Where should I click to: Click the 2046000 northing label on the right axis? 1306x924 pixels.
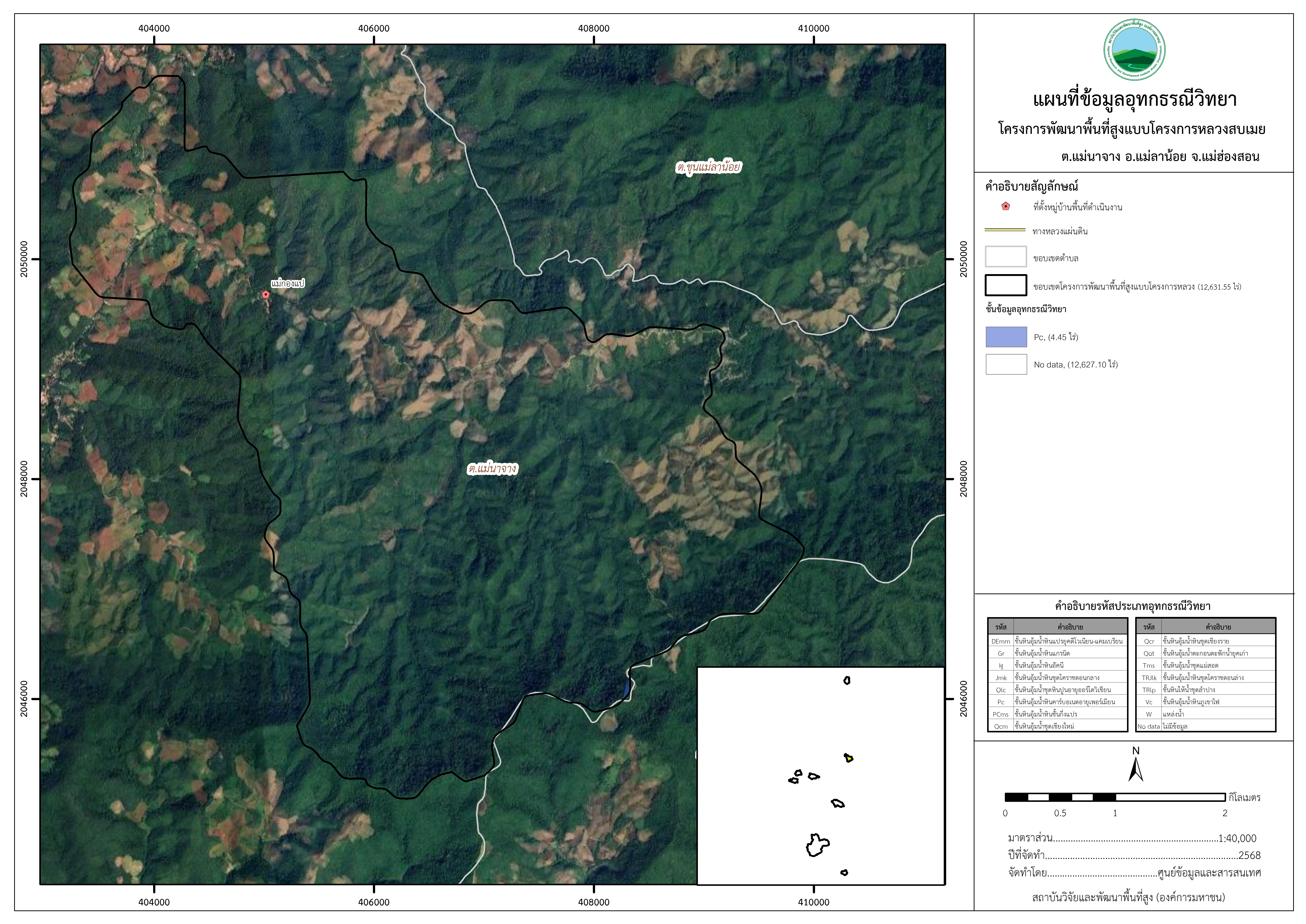pyautogui.click(x=963, y=699)
